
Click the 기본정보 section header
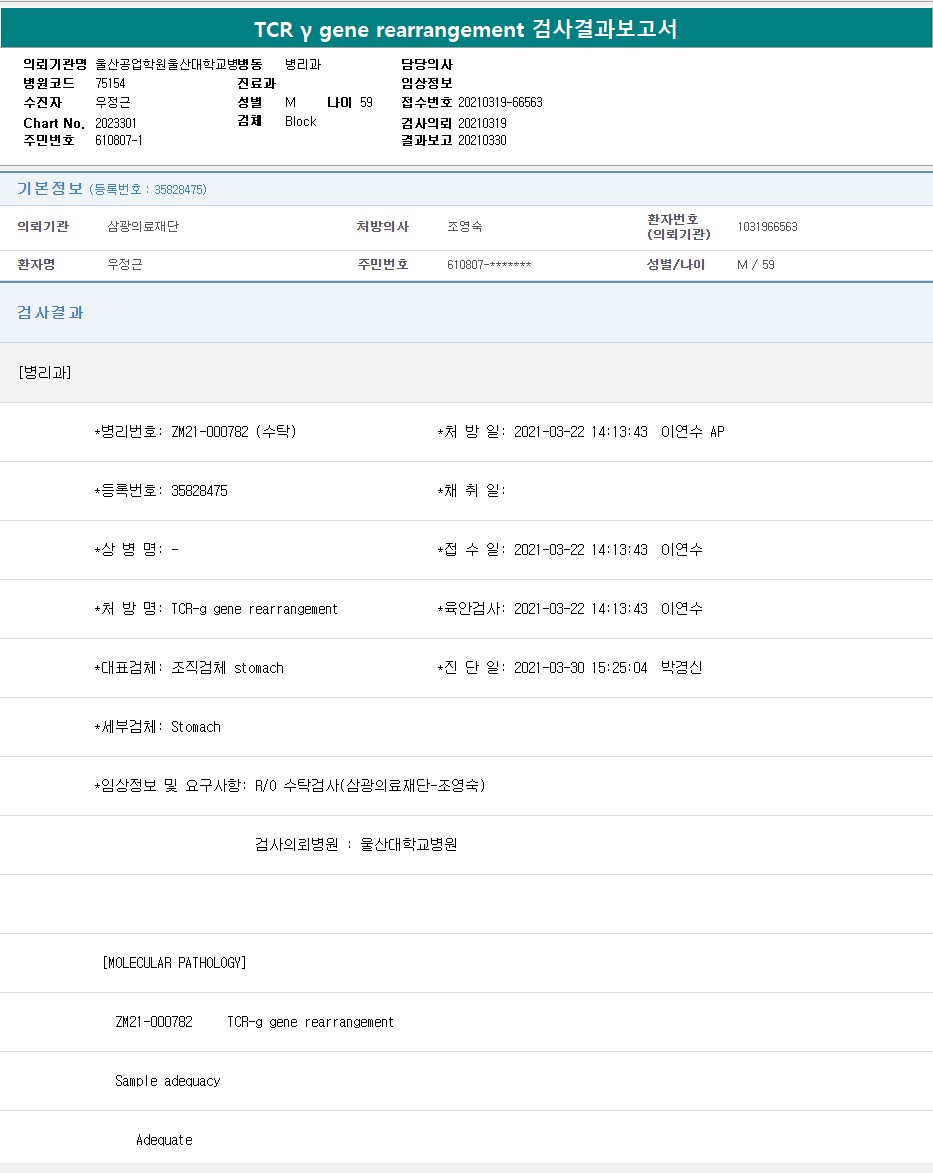[x=50, y=188]
